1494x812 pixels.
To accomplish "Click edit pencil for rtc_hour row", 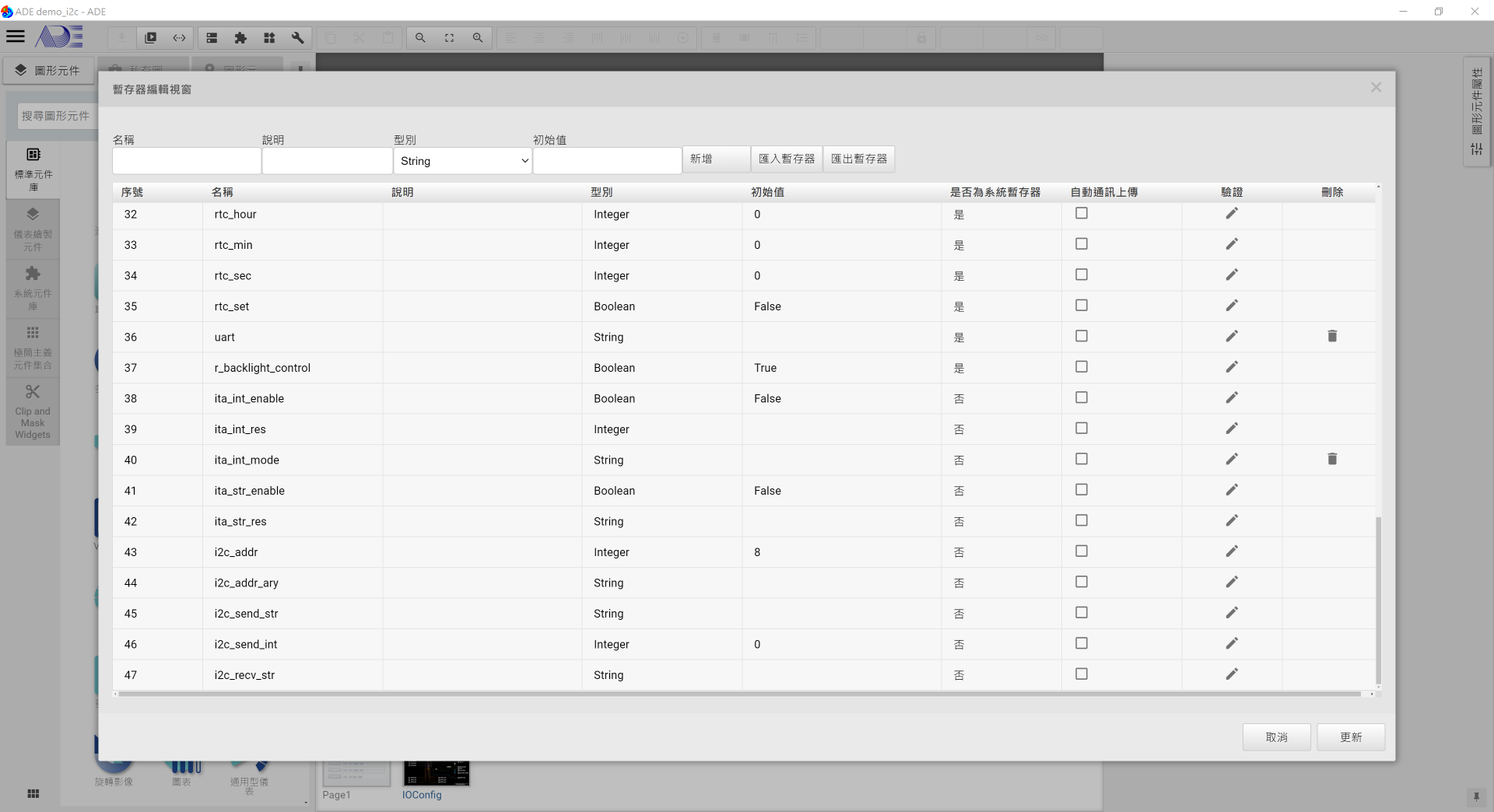I will click(1231, 214).
